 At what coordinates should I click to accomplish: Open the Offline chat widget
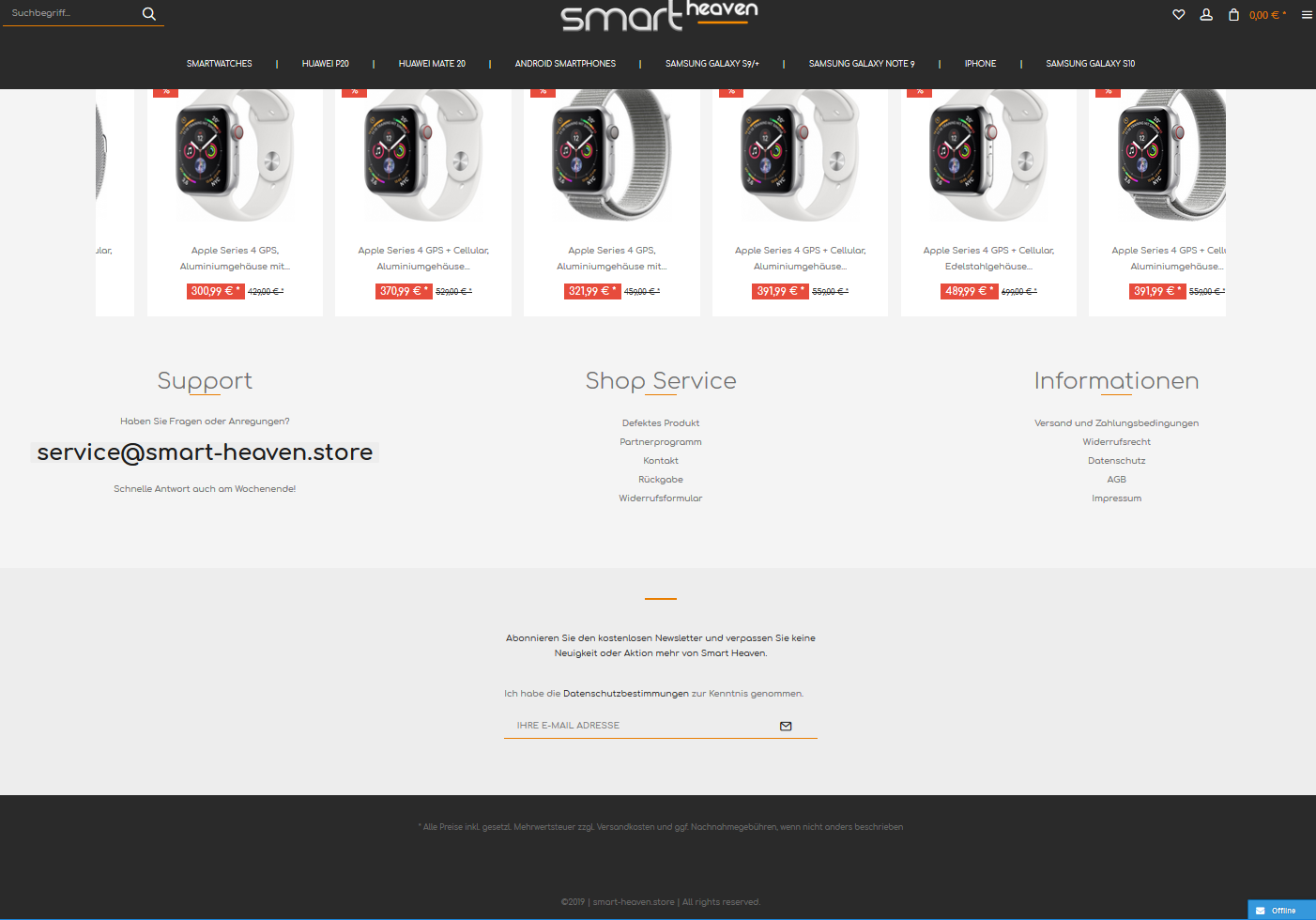(1281, 910)
